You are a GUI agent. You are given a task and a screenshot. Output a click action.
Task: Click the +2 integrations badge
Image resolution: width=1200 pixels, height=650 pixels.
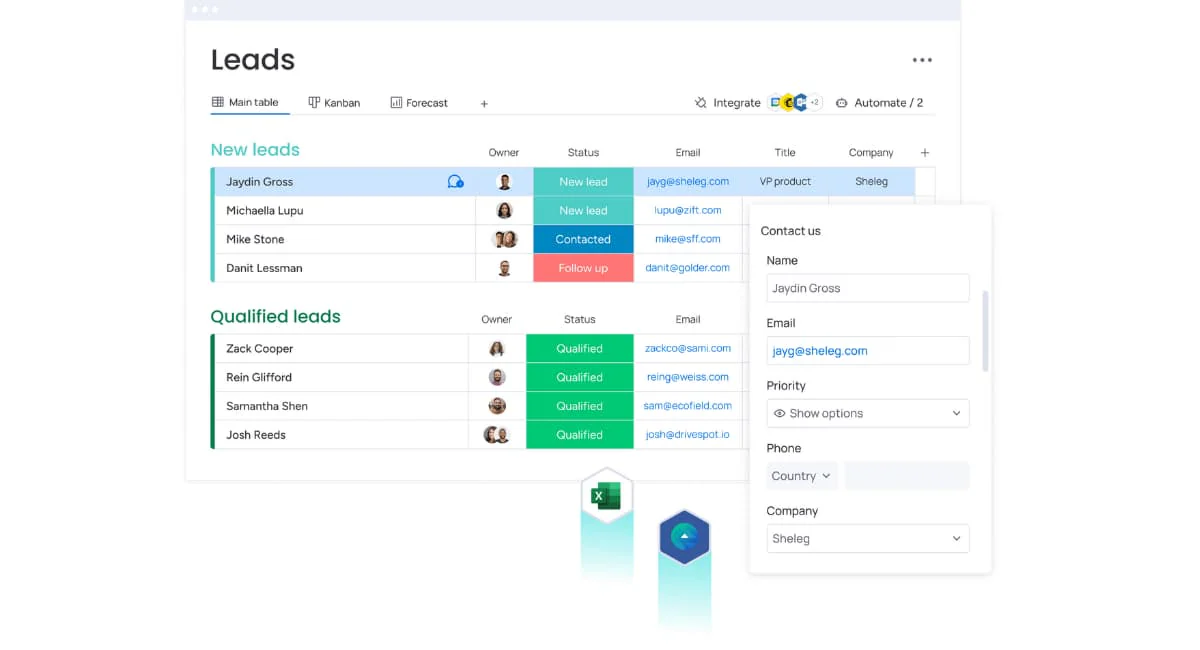click(x=814, y=103)
